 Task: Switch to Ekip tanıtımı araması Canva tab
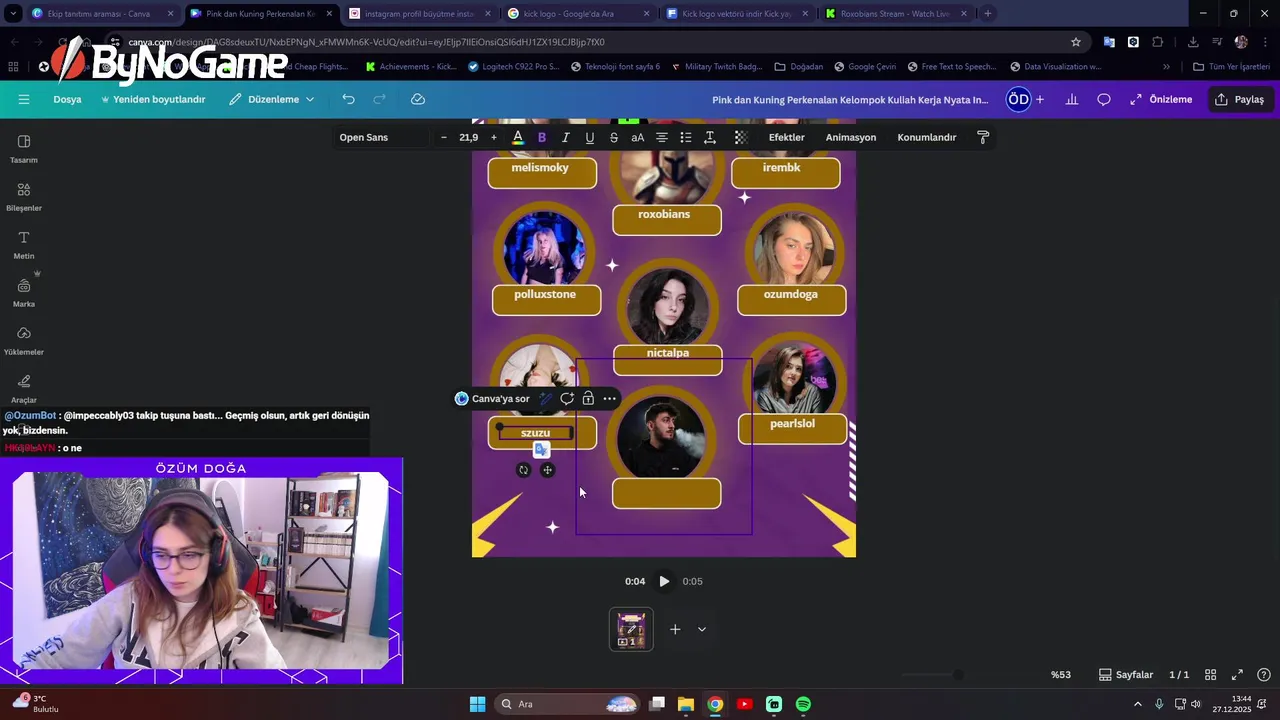101,14
